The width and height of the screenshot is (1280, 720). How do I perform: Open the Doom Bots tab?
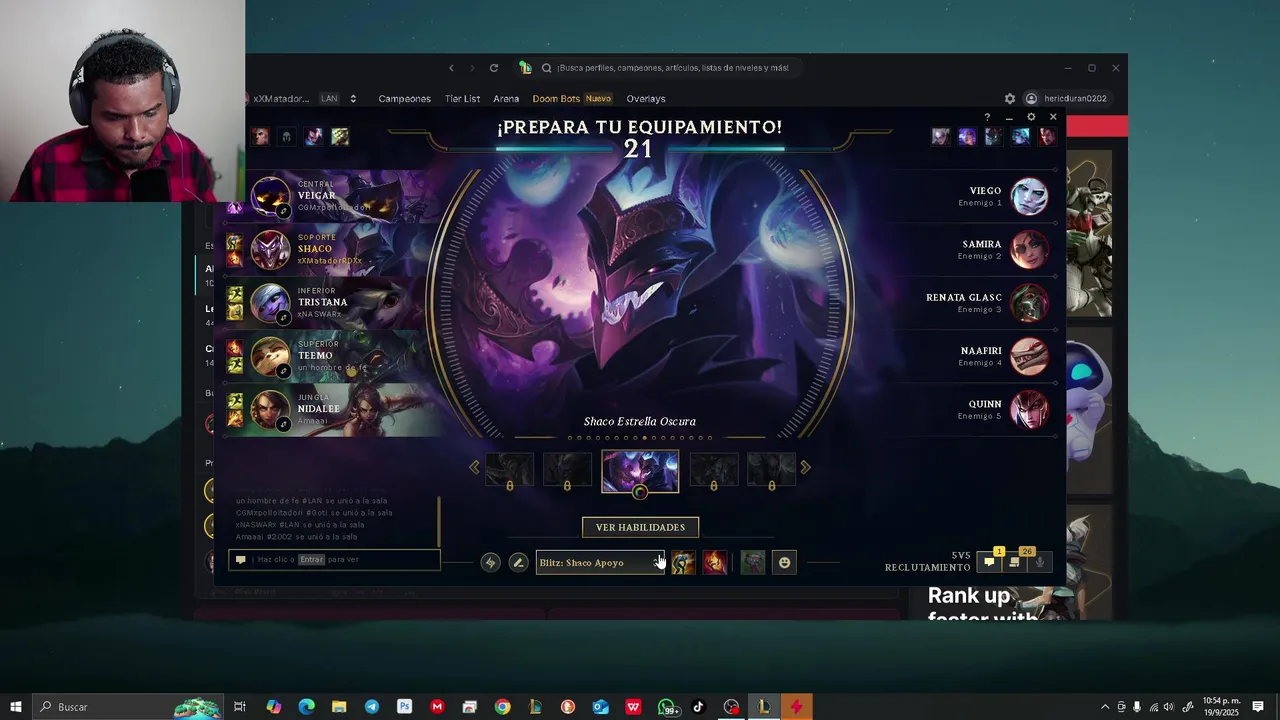pyautogui.click(x=556, y=99)
